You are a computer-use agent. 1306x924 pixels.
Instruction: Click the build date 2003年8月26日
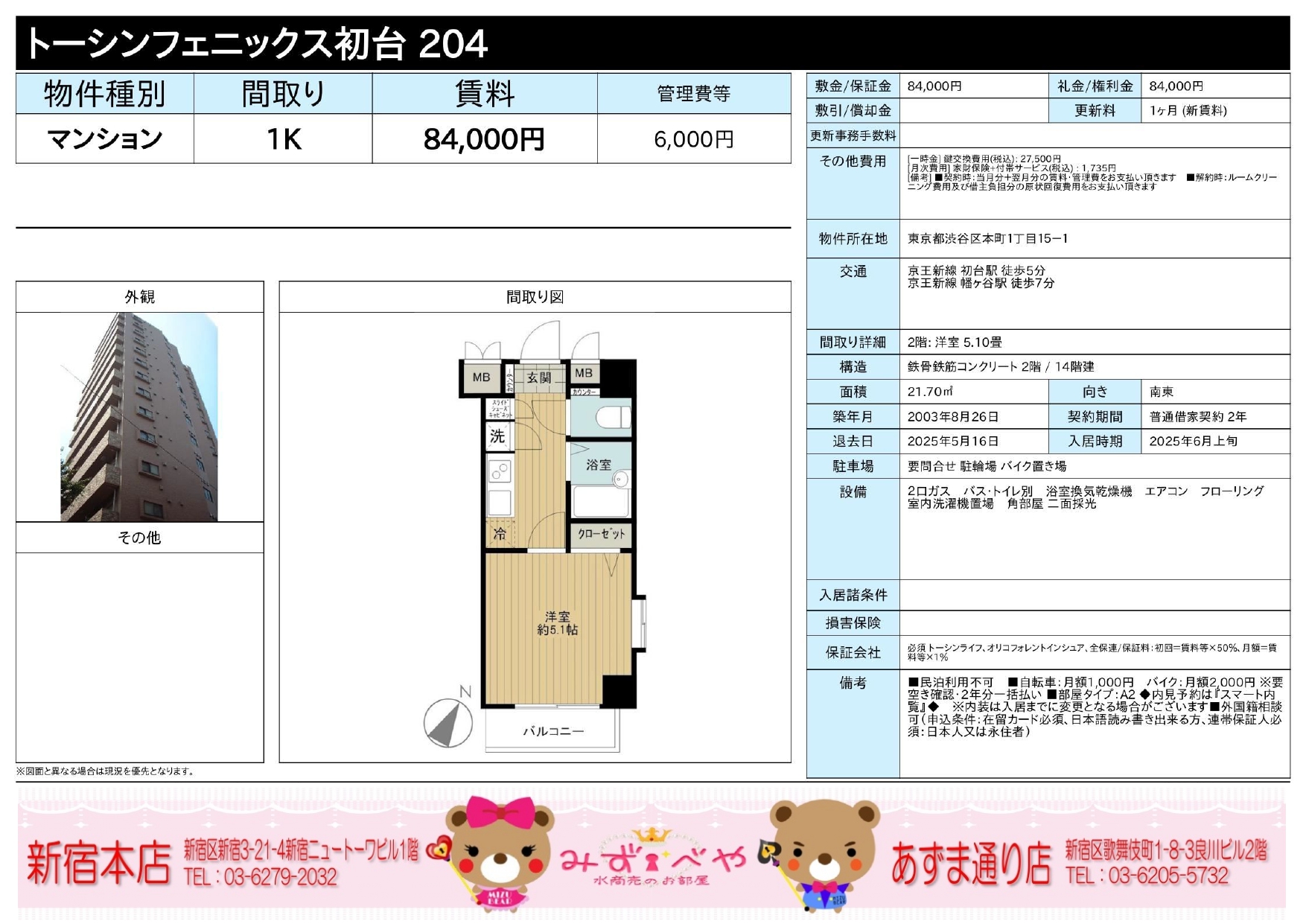tap(953, 416)
